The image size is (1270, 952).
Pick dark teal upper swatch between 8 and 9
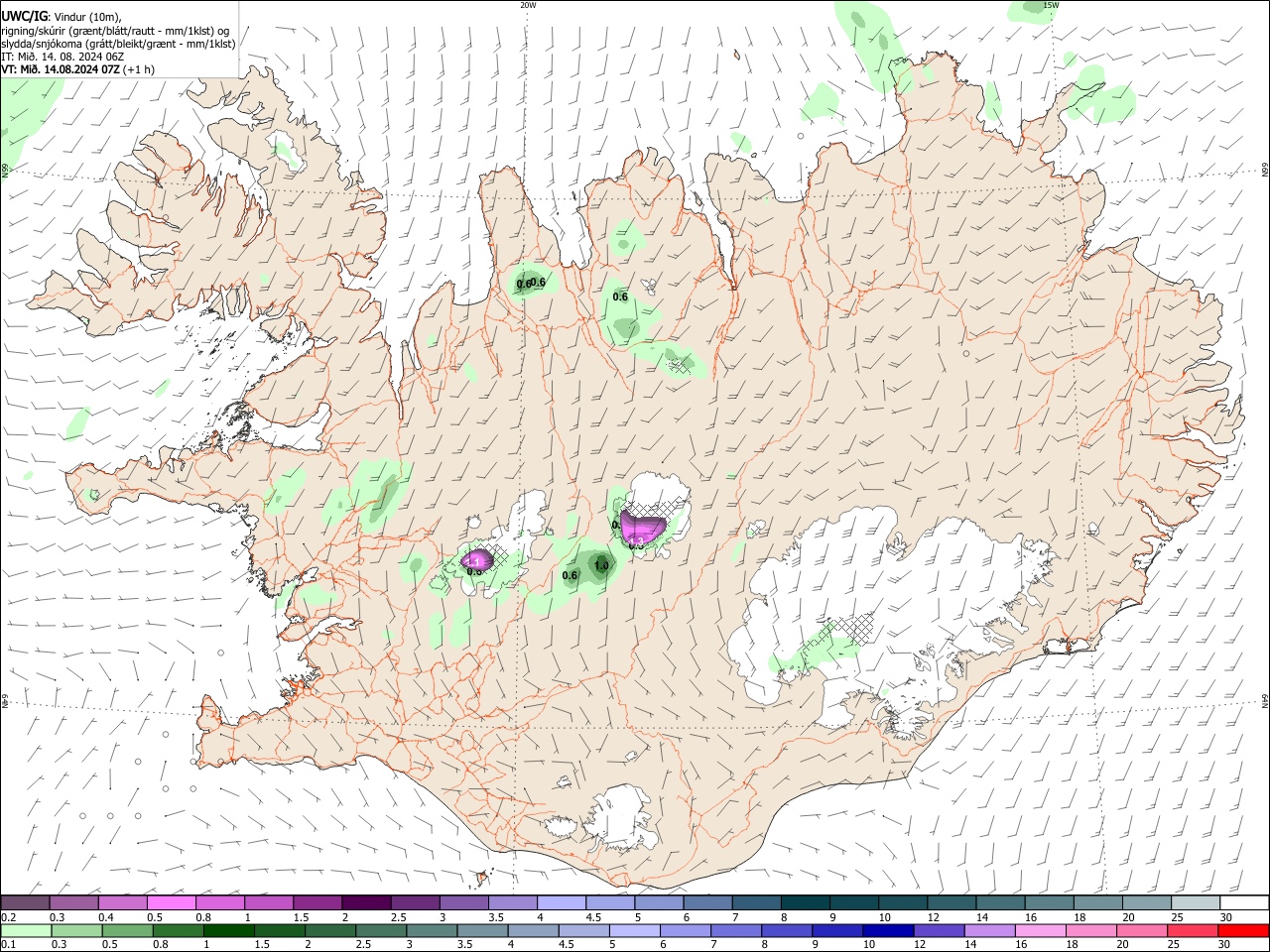805,902
